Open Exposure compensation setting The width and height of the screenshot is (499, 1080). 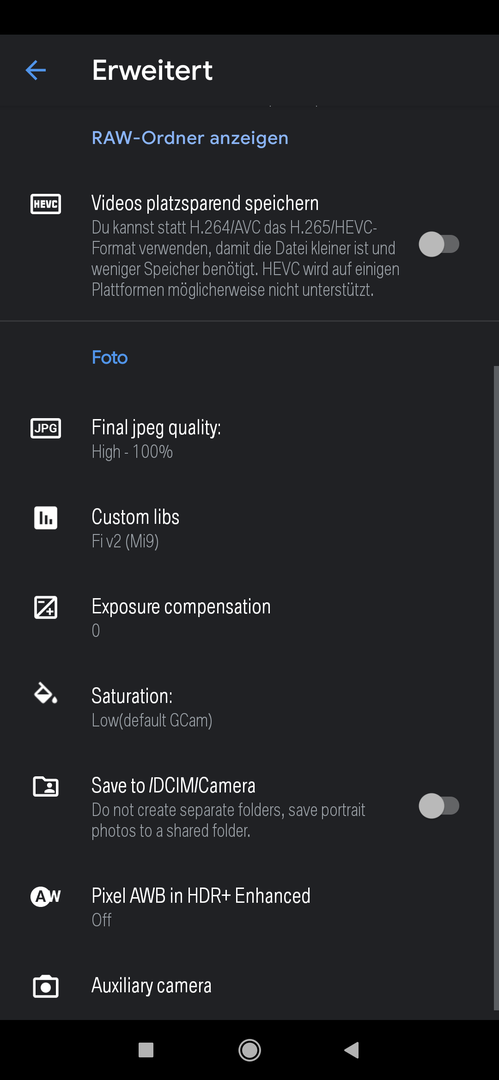(250, 618)
